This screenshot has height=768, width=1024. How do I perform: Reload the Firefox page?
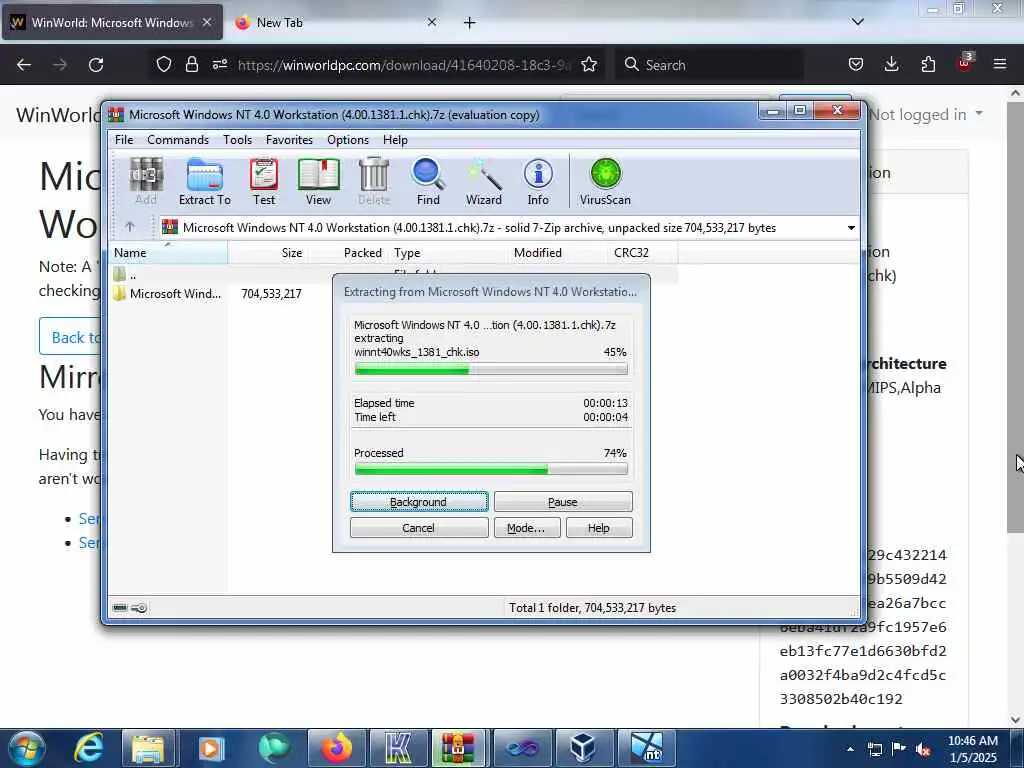(x=96, y=65)
